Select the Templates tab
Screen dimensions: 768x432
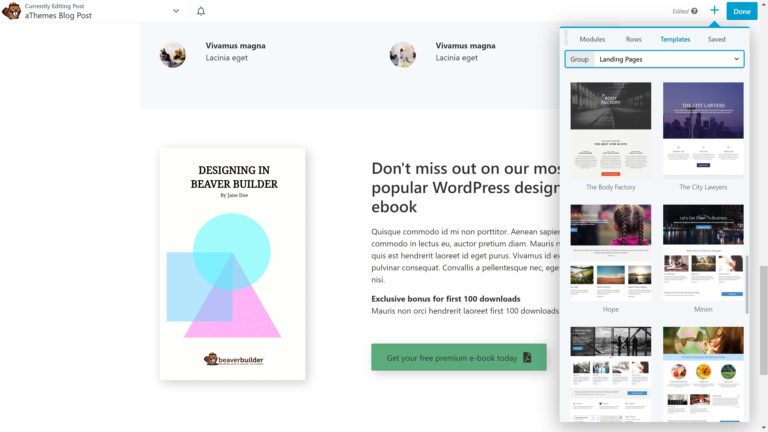tap(675, 39)
